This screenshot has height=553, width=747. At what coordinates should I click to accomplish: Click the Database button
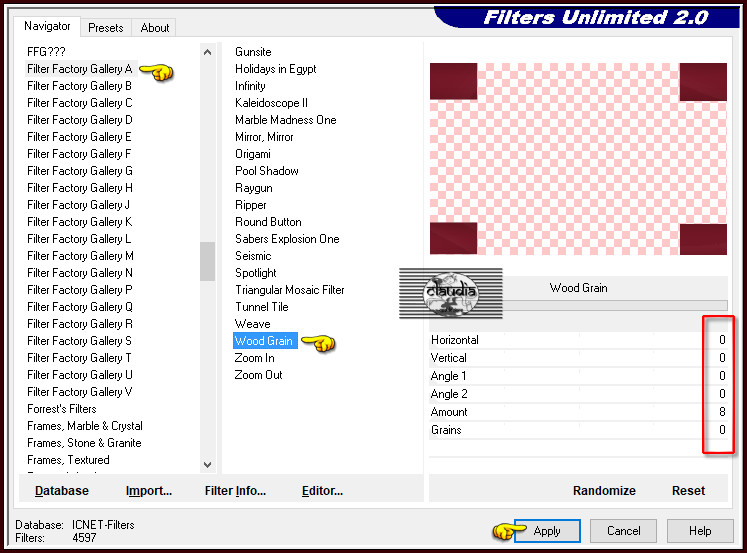61,491
